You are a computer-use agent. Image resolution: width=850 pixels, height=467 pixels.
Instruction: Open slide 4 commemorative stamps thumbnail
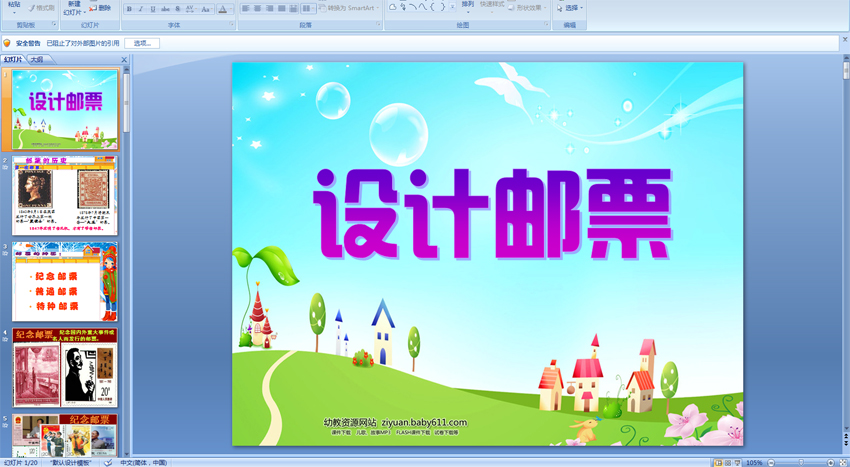(x=65, y=368)
